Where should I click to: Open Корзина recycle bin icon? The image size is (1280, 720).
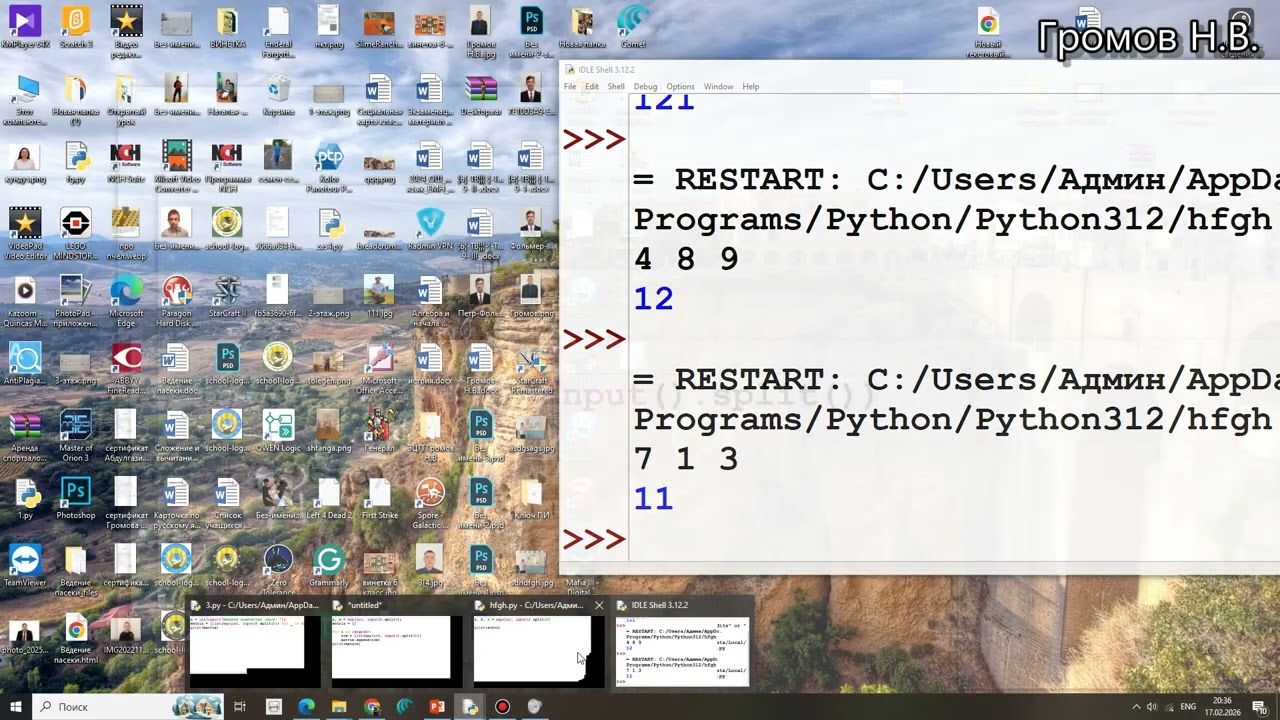point(279,96)
